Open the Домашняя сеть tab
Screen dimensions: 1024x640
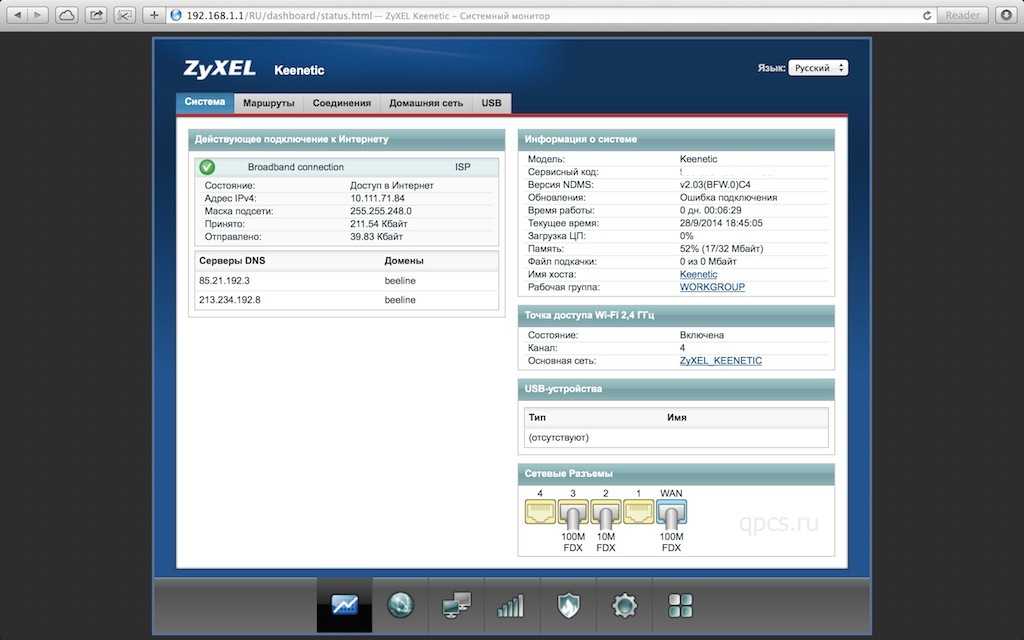[426, 103]
